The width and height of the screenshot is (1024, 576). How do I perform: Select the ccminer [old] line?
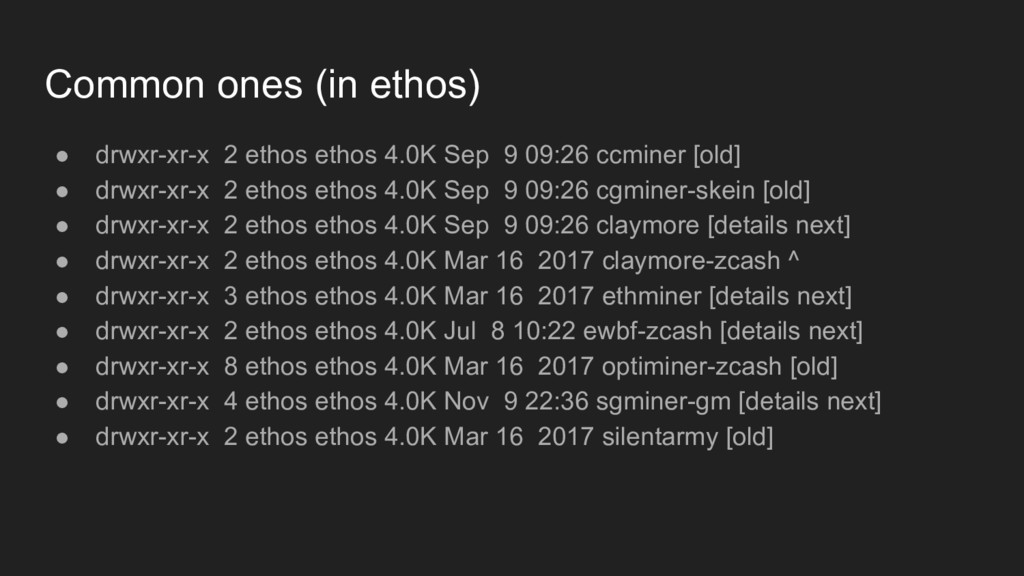coord(418,155)
